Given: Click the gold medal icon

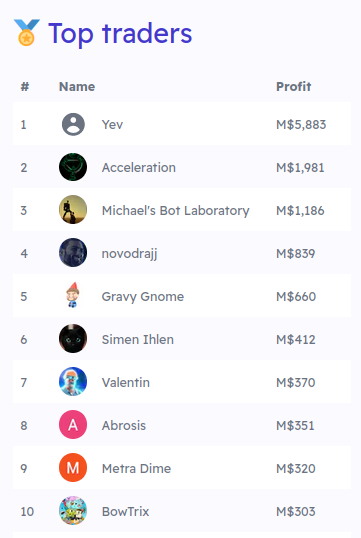Looking at the screenshot, I should coord(27,33).
